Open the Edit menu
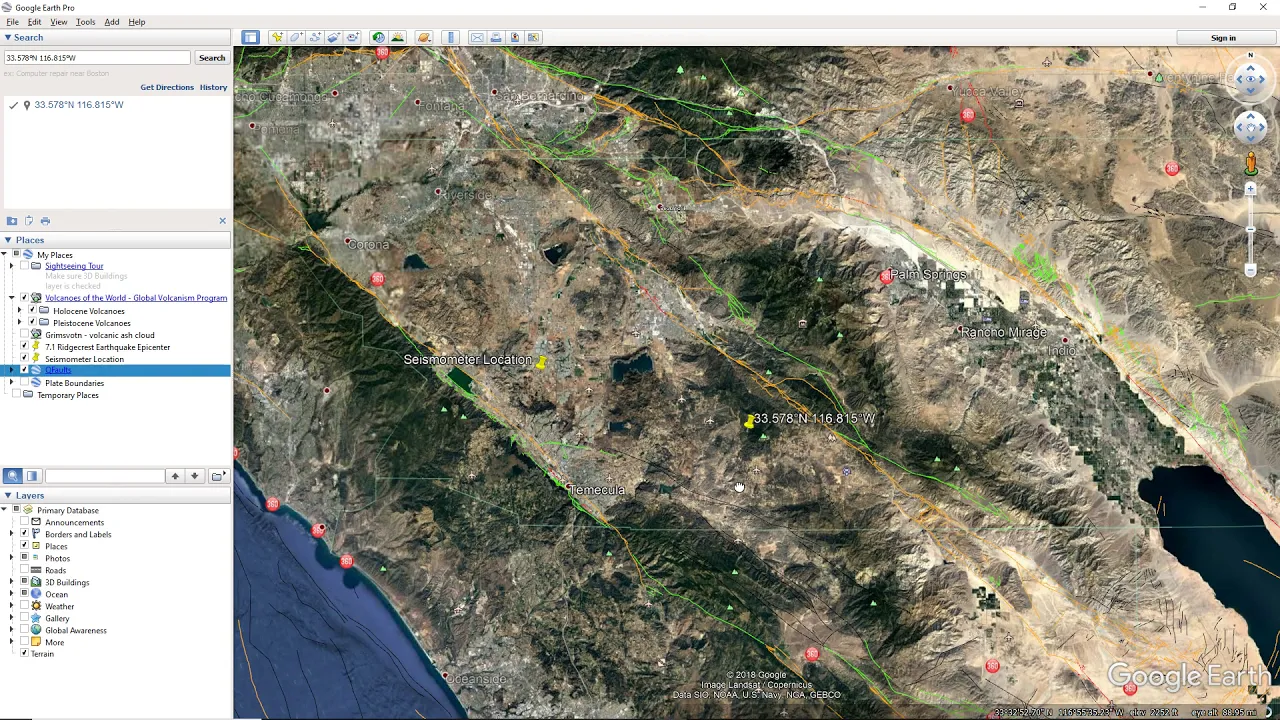The width and height of the screenshot is (1280, 720). pyautogui.click(x=35, y=22)
